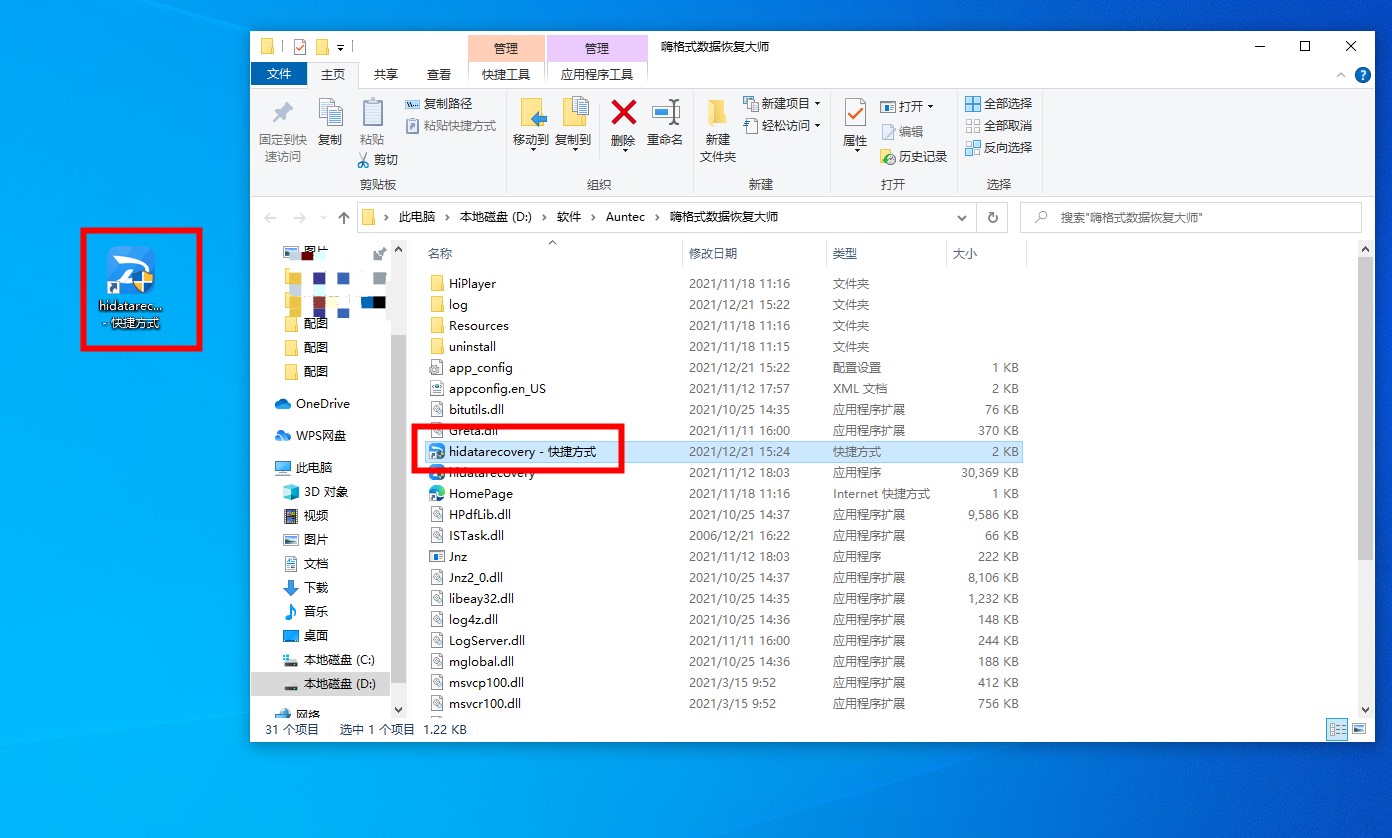Click the History (历史记录) icon
This screenshot has width=1392, height=838.
(888, 157)
